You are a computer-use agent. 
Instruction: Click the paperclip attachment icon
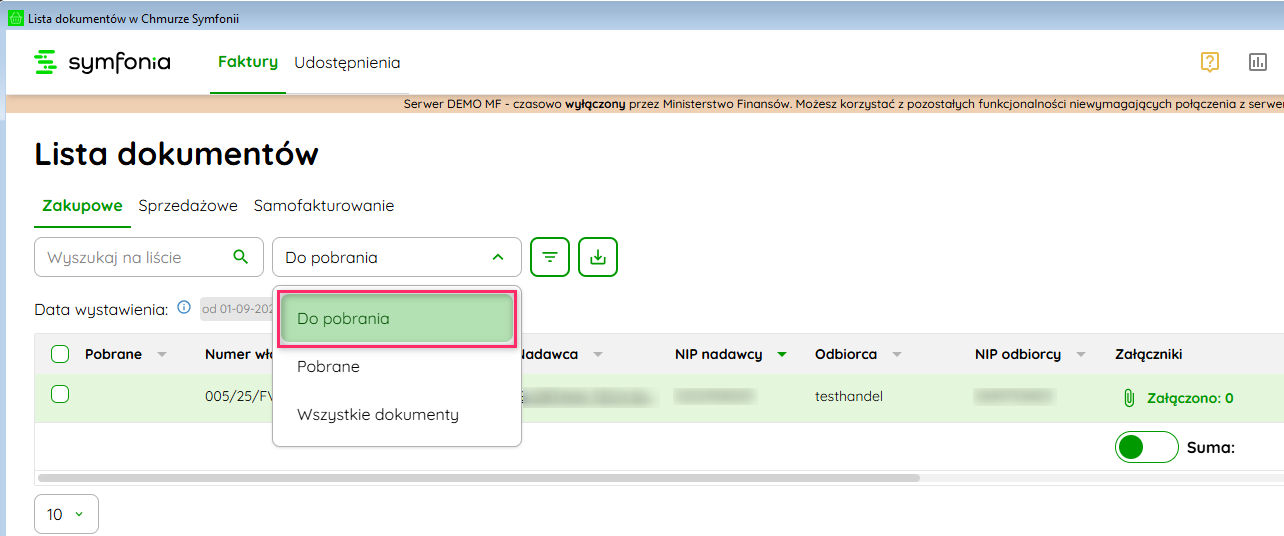pos(1129,398)
